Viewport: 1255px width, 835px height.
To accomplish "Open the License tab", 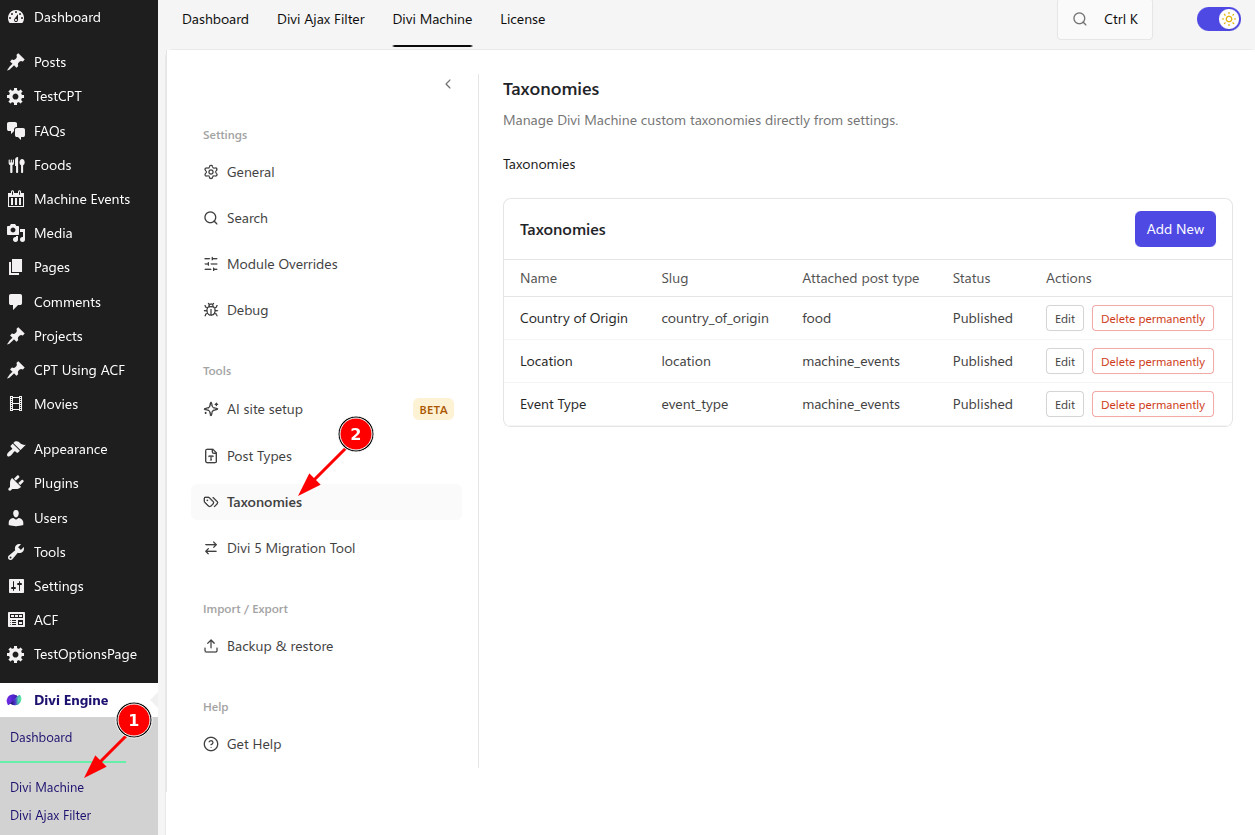I will click(x=523, y=19).
